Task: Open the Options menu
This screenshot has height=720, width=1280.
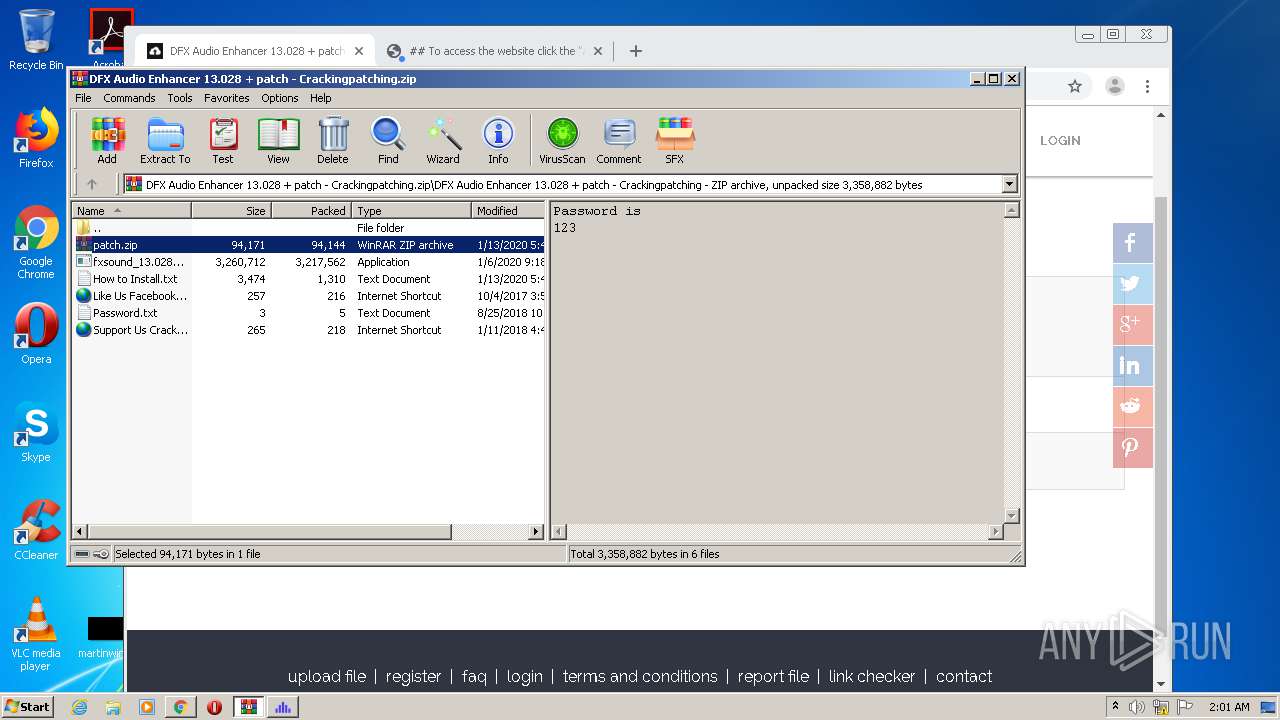Action: click(280, 98)
